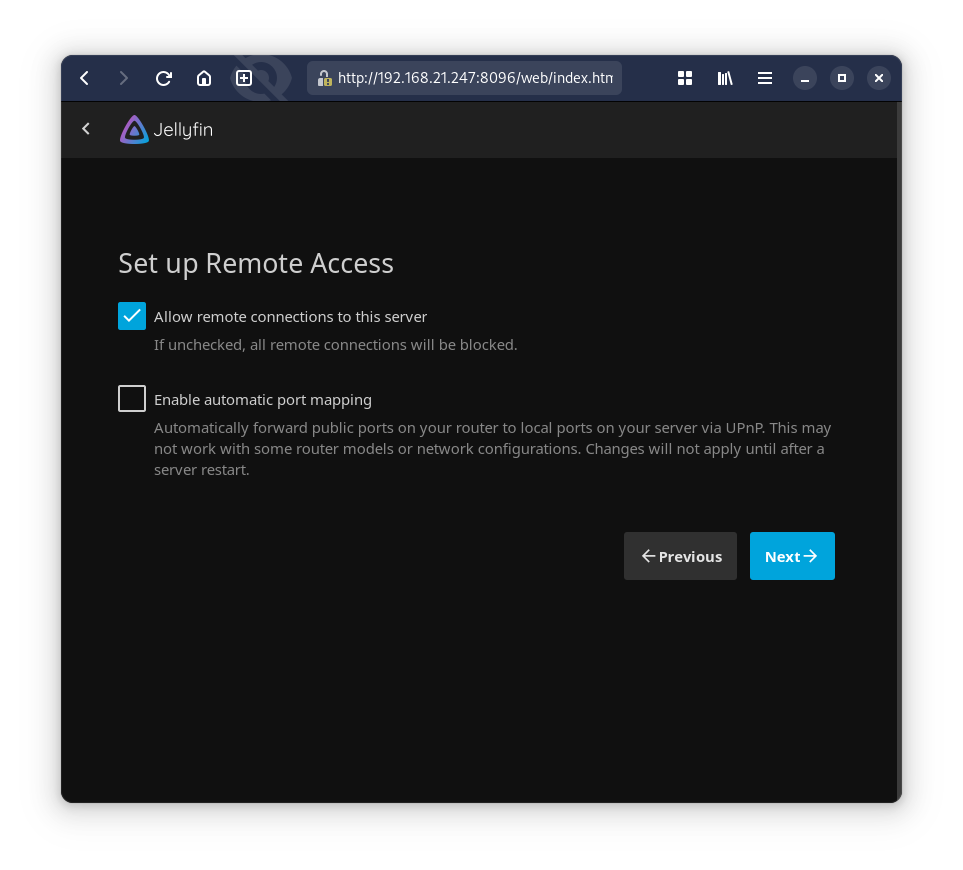Uncheck Allow remote connections to this server

tap(132, 316)
